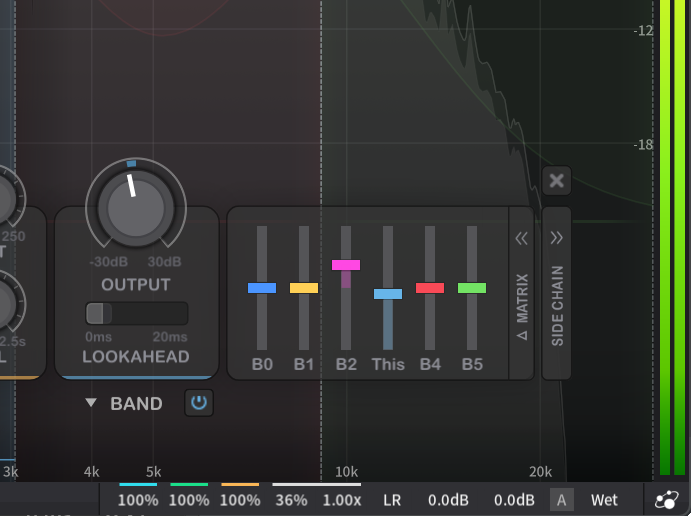
Task: Click the yellow B1 fader handle
Action: [304, 288]
